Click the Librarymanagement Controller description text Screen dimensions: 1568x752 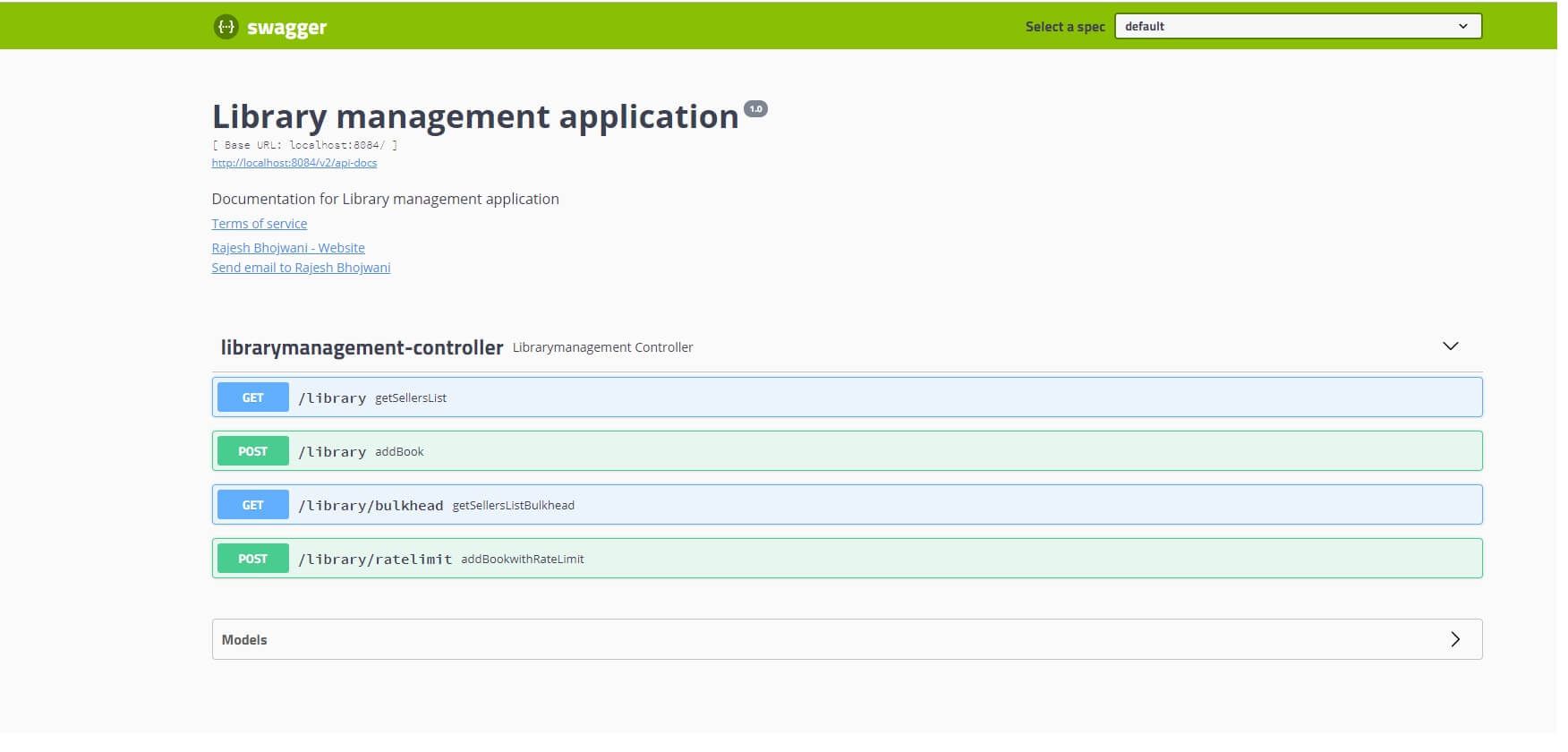tap(603, 347)
